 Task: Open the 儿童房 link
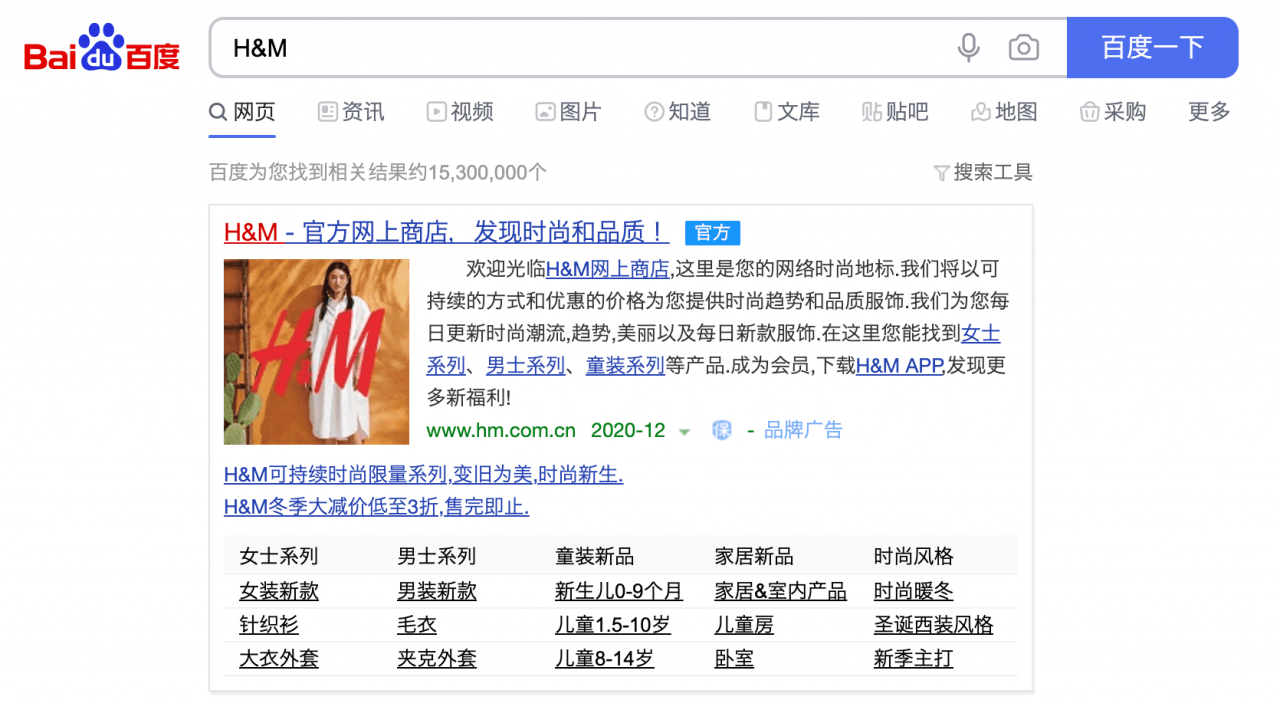tap(744, 625)
